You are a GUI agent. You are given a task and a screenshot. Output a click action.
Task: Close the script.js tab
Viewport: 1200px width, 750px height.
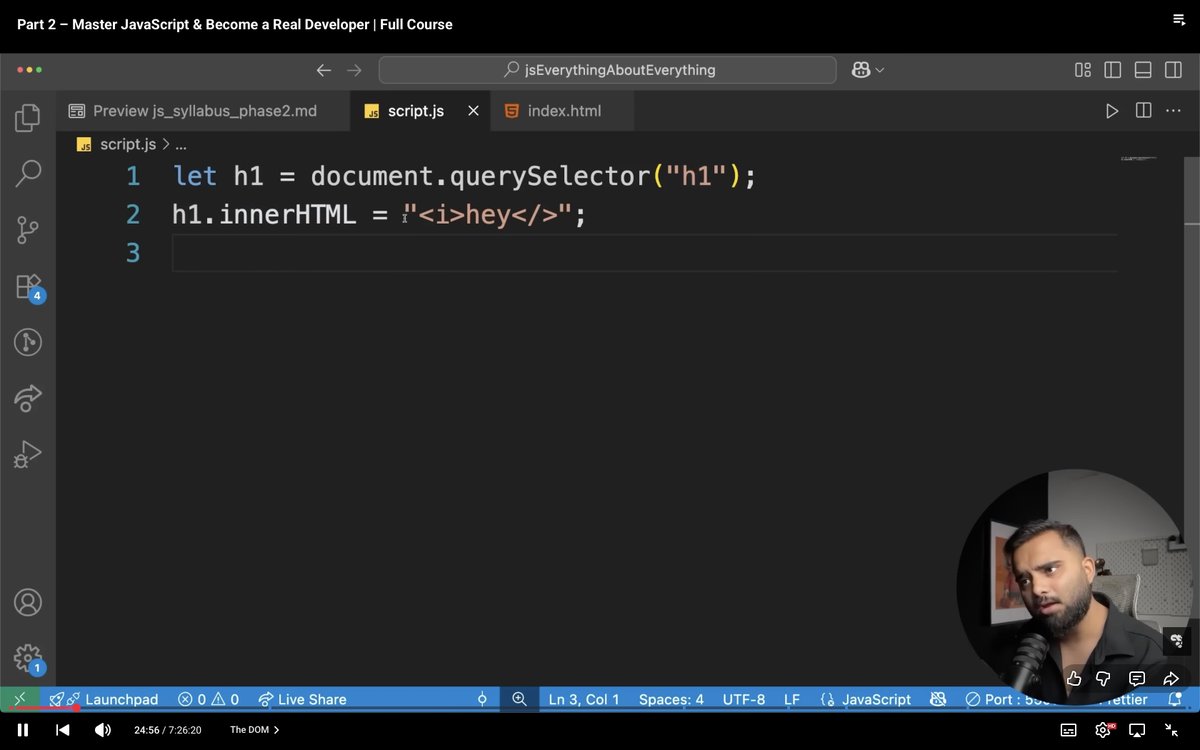(x=473, y=111)
